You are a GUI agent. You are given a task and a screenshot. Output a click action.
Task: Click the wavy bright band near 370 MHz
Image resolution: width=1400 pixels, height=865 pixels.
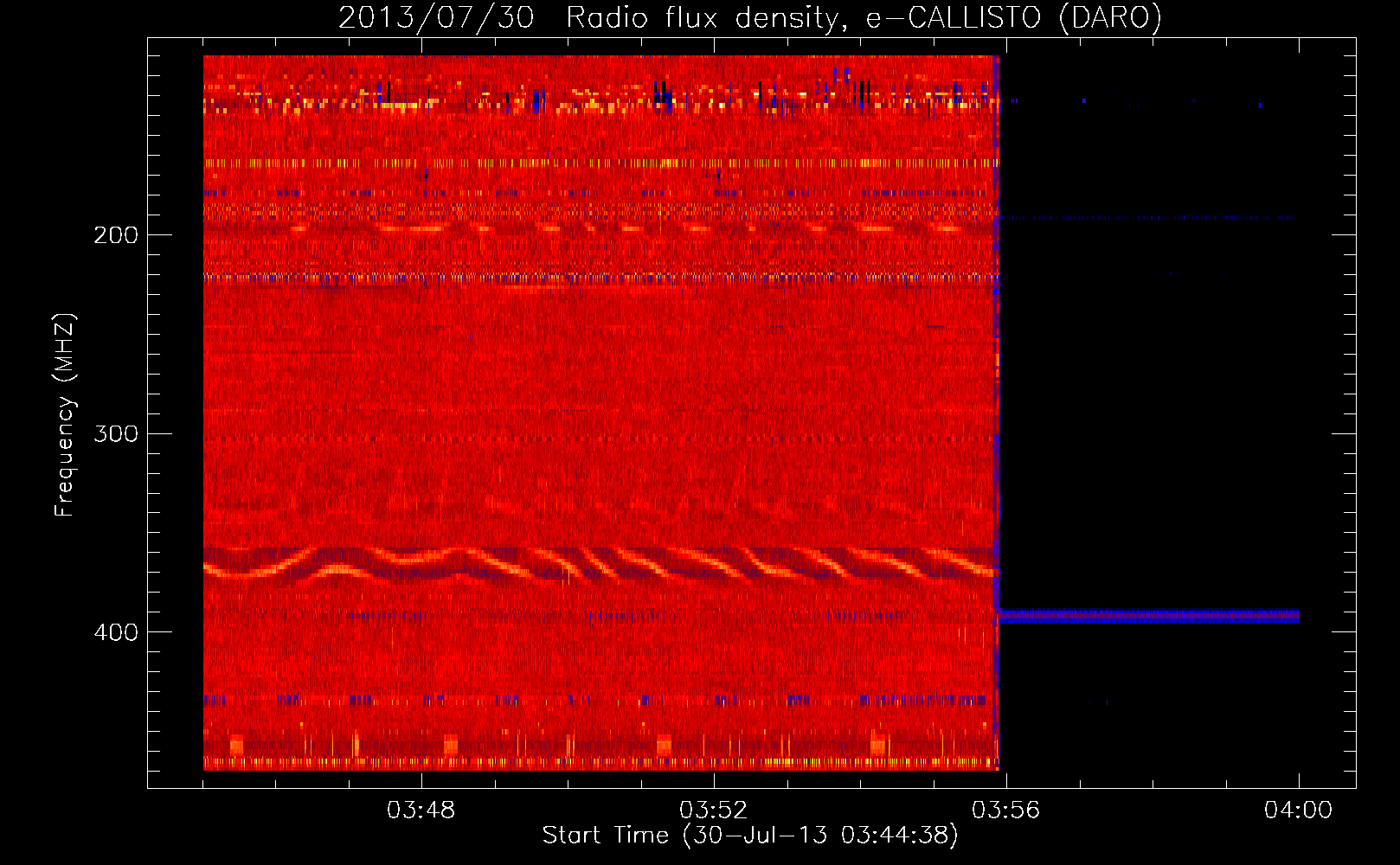pos(600,563)
